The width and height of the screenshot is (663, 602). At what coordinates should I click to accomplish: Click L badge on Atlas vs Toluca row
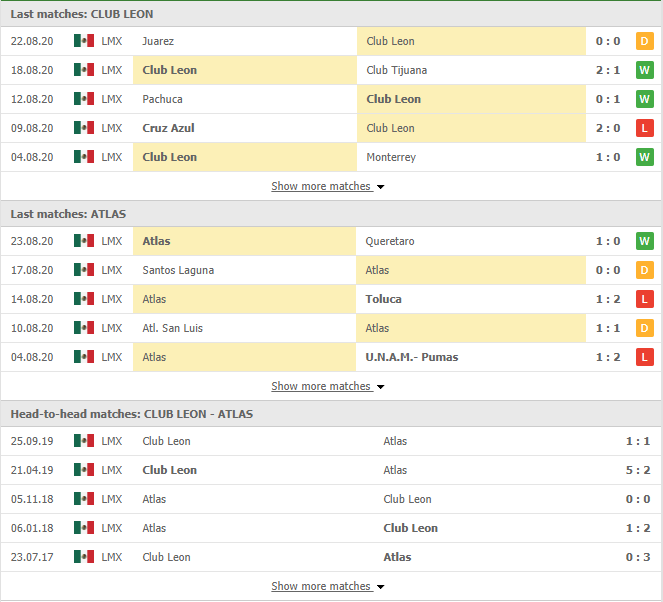coord(645,299)
